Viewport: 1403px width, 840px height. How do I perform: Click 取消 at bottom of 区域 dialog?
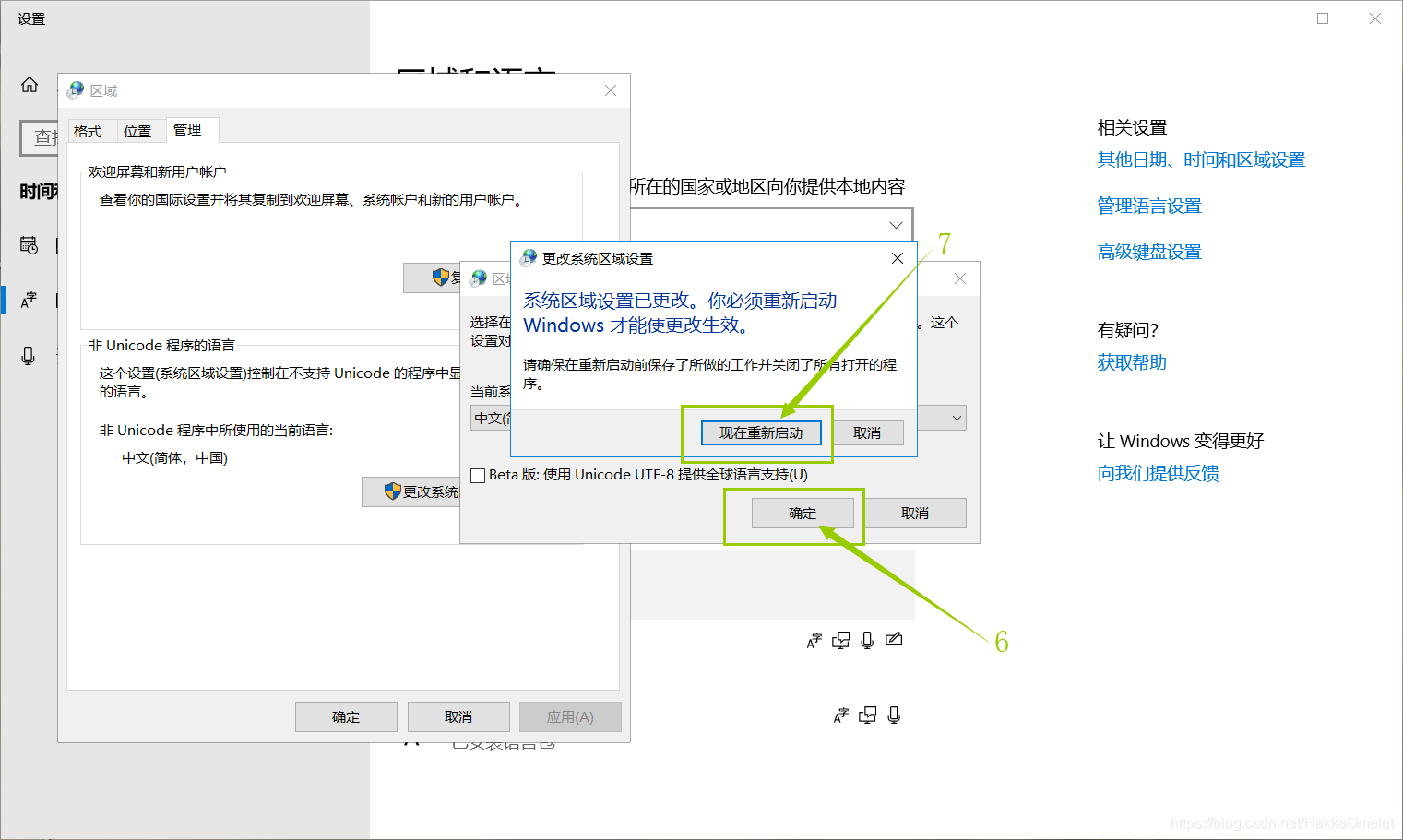tap(458, 716)
